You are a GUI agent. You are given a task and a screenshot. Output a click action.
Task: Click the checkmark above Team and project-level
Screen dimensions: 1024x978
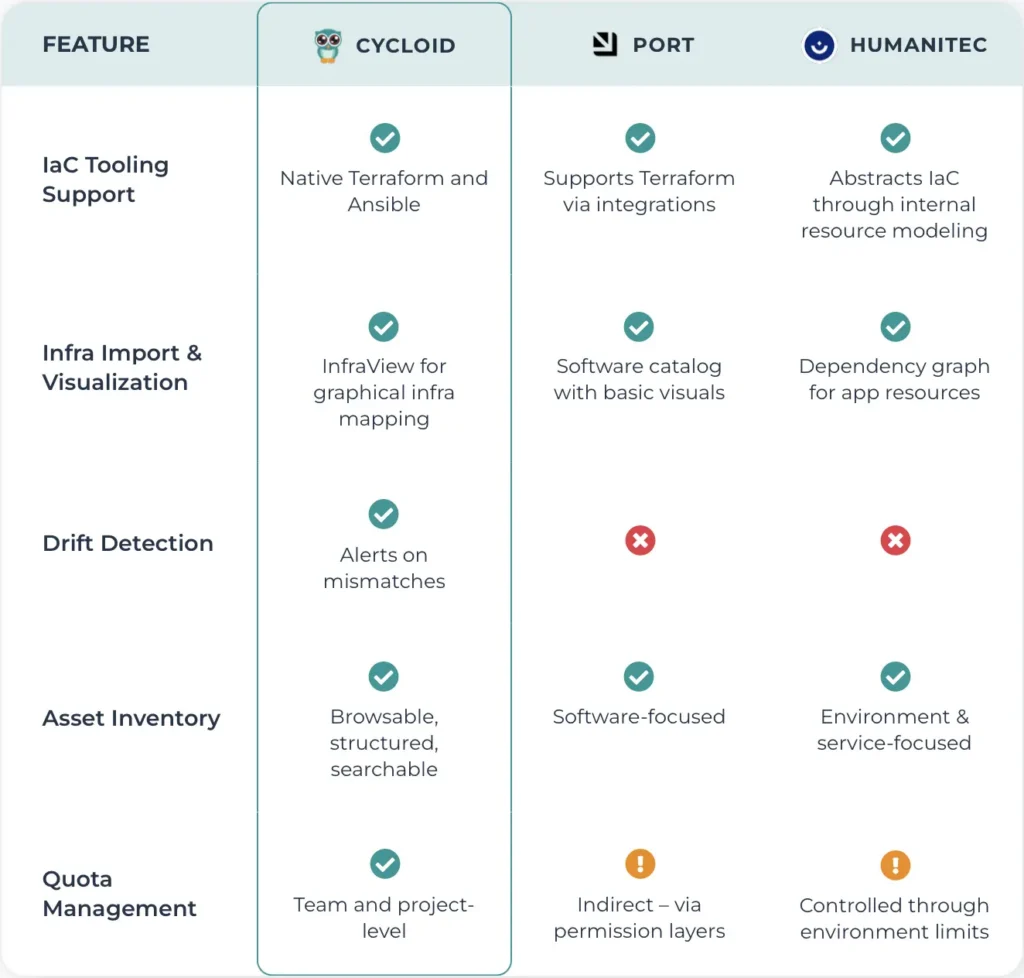[385, 864]
